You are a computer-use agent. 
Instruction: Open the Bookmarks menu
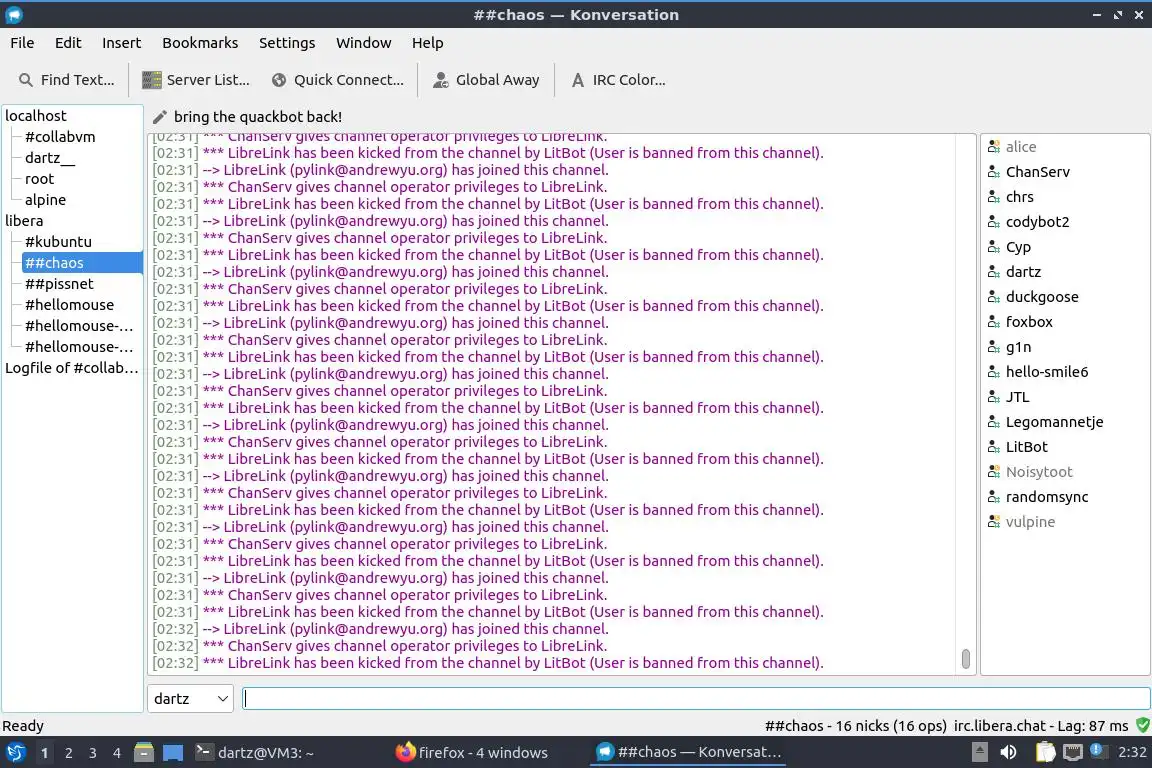pos(200,43)
